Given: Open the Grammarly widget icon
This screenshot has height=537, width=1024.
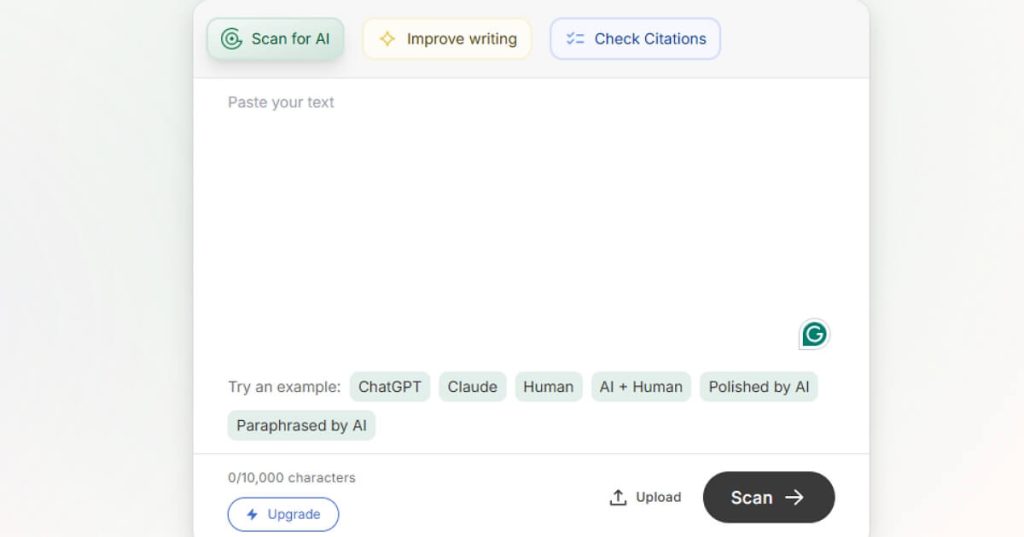Looking at the screenshot, I should [x=814, y=334].
